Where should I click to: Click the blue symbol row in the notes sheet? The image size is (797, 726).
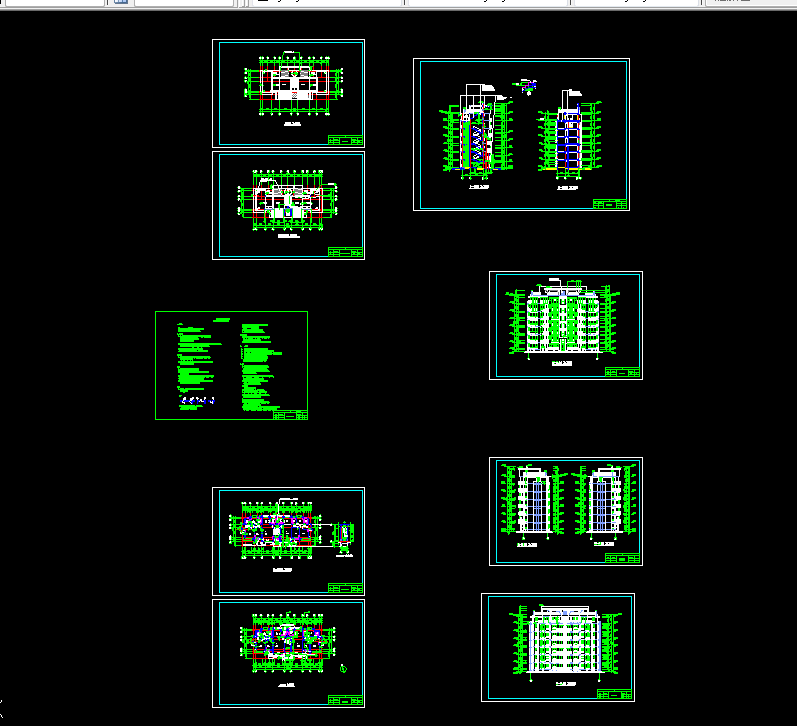point(197,401)
